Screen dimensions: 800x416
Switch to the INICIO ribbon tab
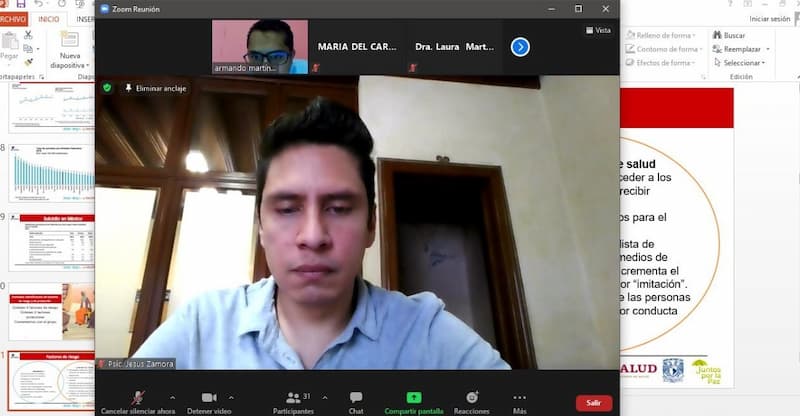pos(49,19)
